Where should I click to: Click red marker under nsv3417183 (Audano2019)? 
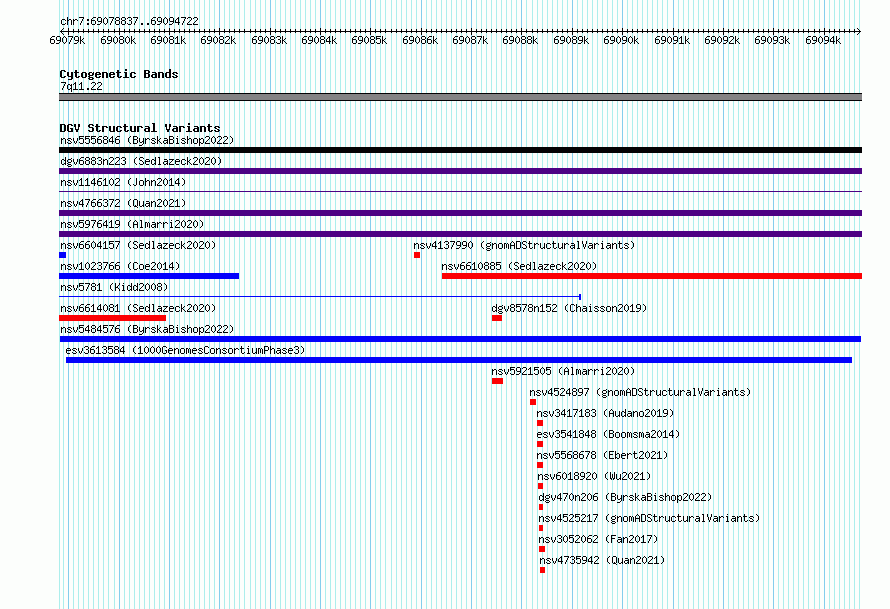click(x=540, y=423)
